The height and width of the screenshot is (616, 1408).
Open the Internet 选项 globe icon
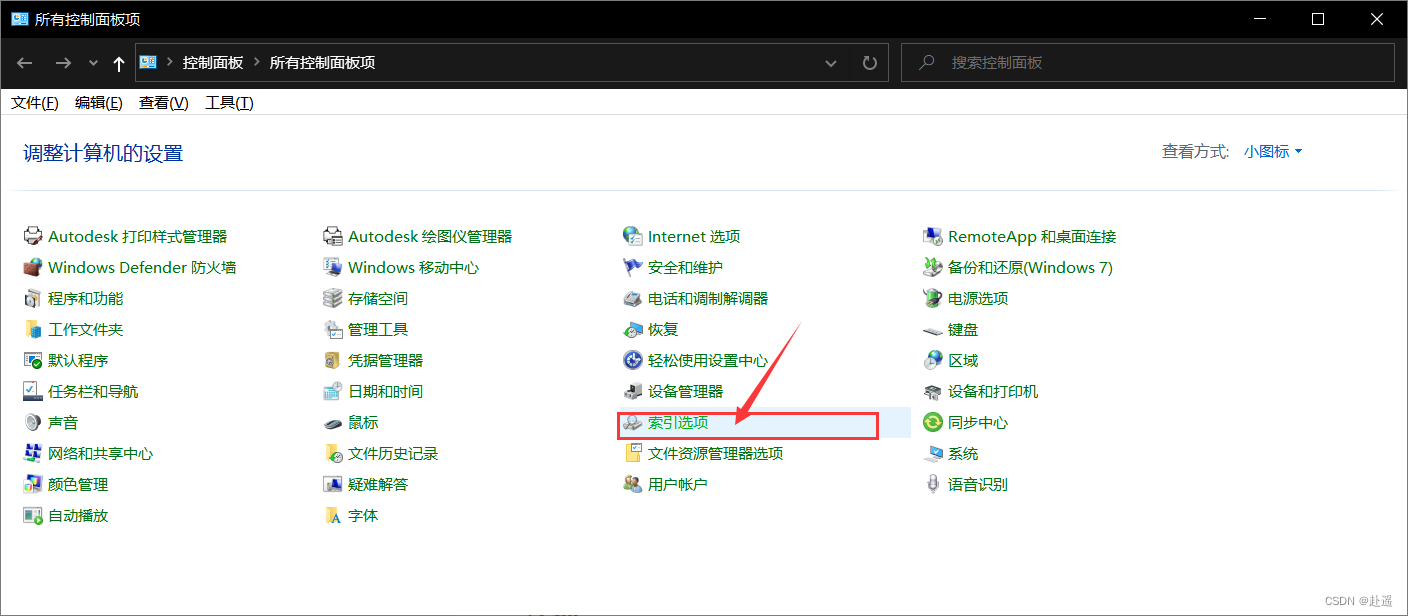click(x=633, y=237)
